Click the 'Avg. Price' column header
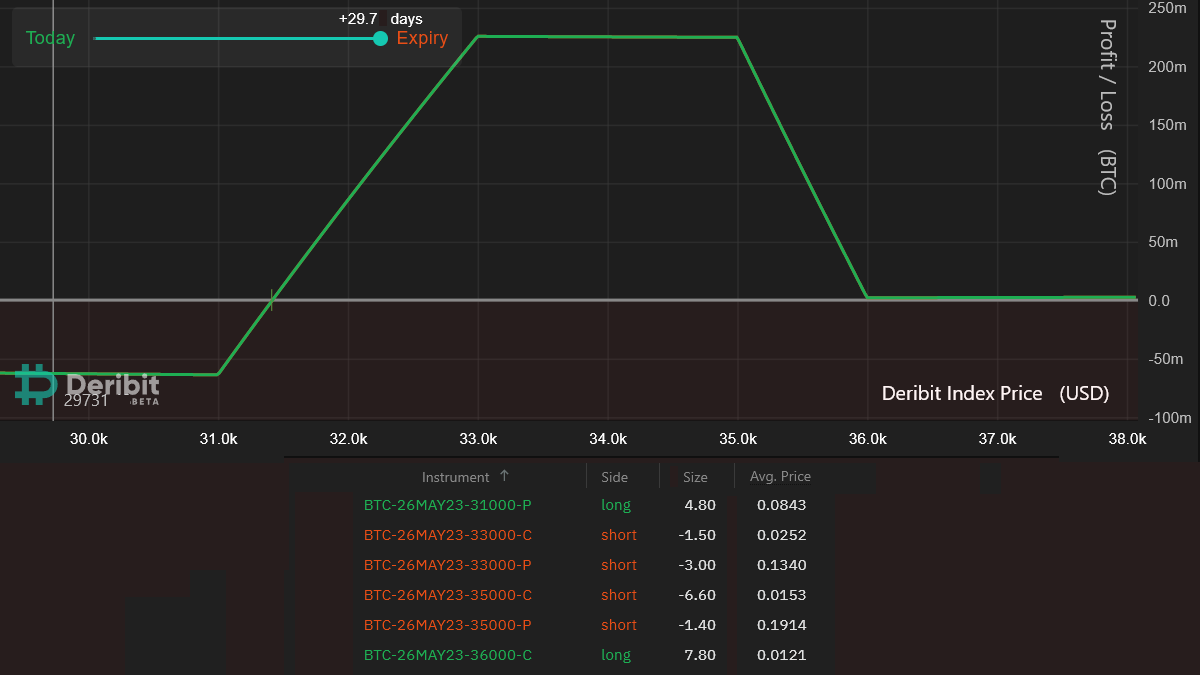The width and height of the screenshot is (1200, 675). [x=780, y=476]
